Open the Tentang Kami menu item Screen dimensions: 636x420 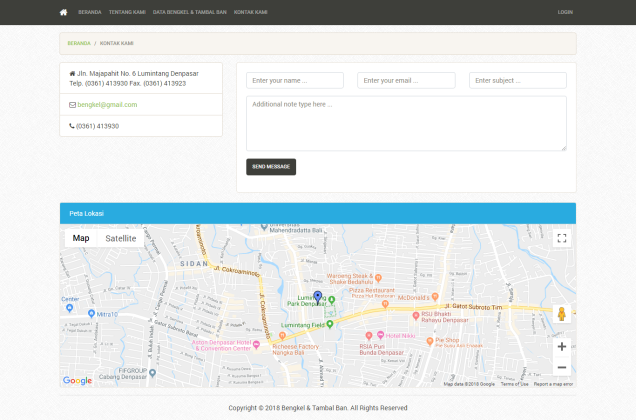pos(126,12)
